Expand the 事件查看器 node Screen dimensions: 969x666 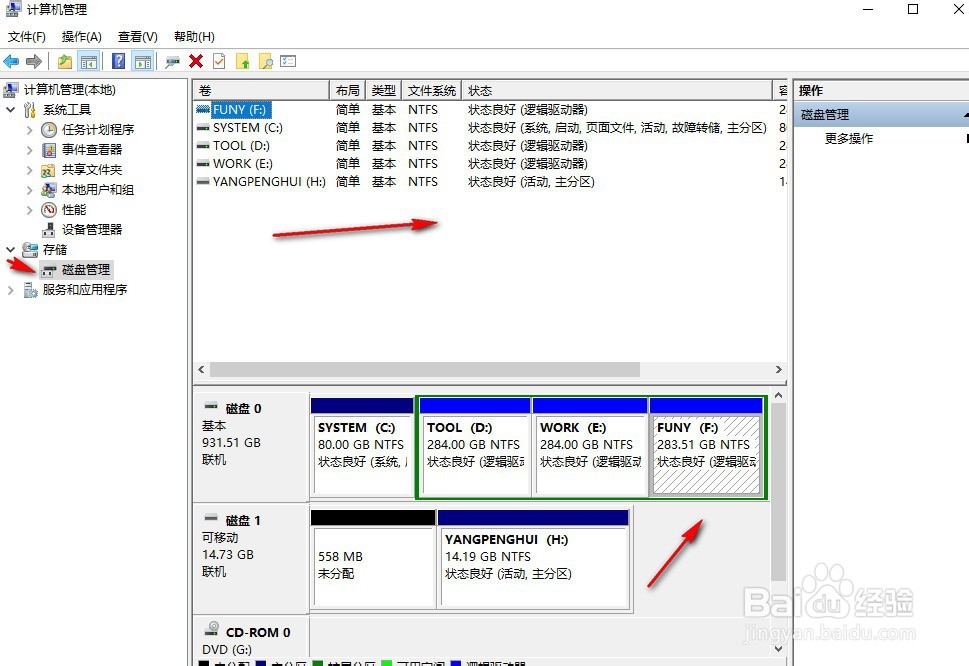click(29, 150)
